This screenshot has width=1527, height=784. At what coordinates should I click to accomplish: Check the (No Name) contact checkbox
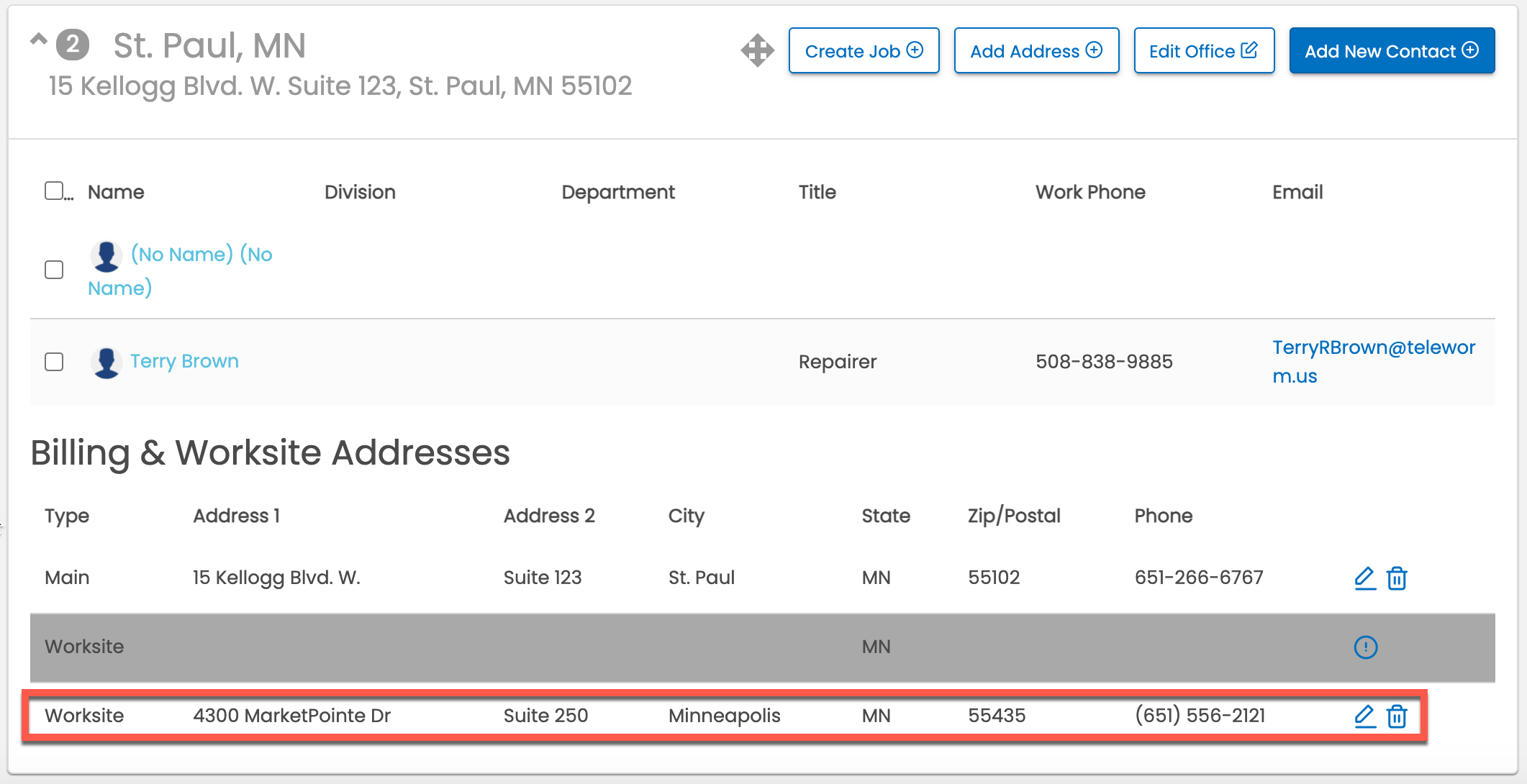[54, 270]
